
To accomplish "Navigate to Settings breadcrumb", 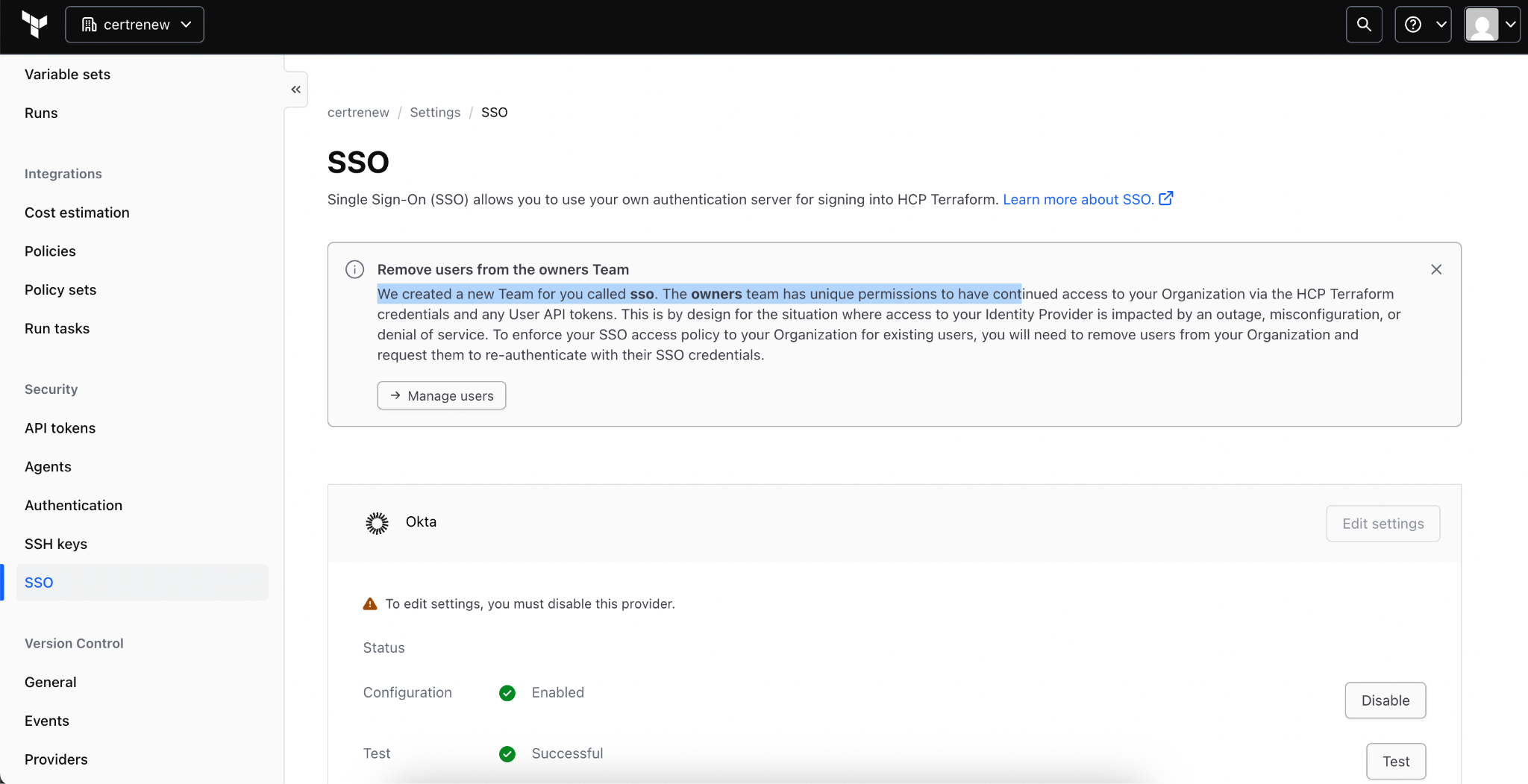I will point(435,112).
